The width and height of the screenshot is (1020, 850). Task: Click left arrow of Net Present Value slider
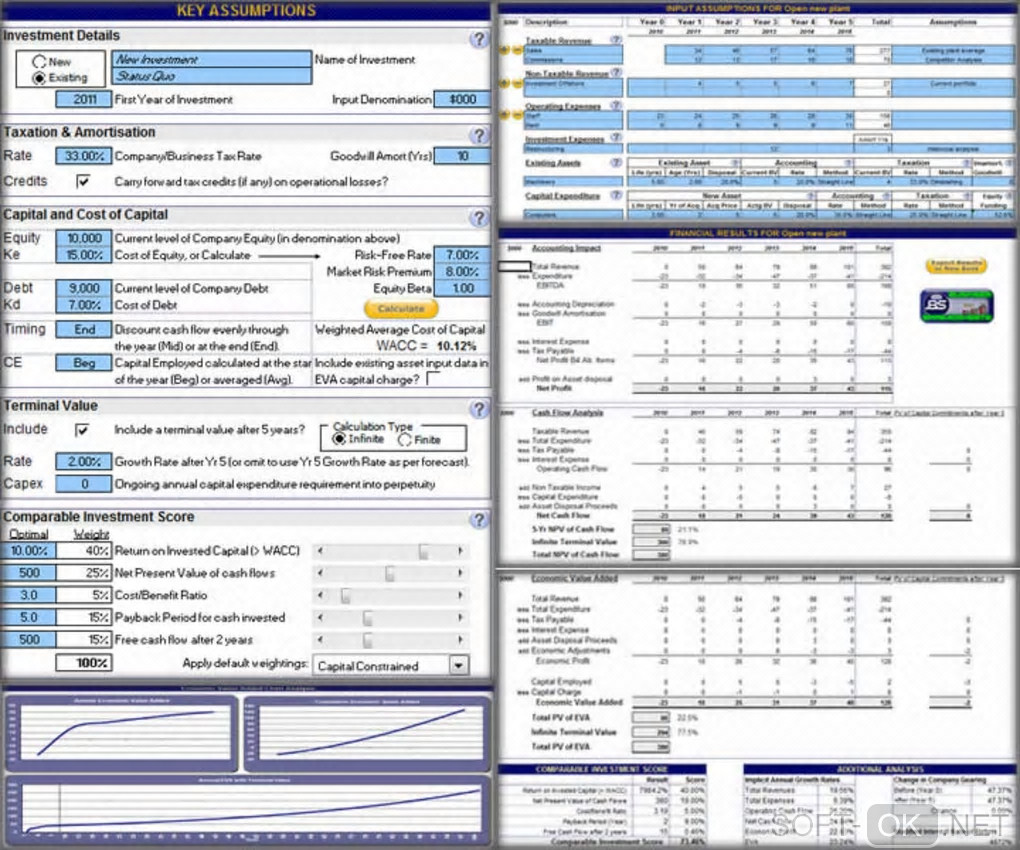click(320, 574)
